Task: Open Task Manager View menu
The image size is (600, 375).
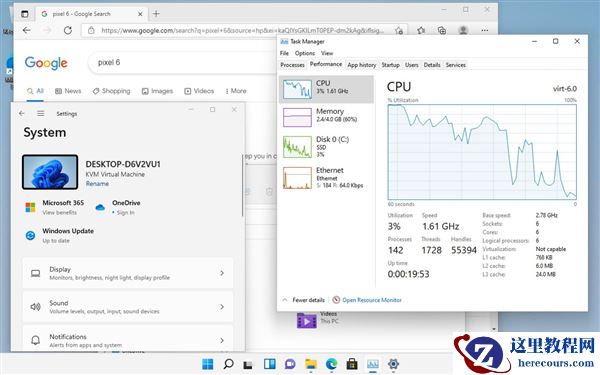Action: 327,53
